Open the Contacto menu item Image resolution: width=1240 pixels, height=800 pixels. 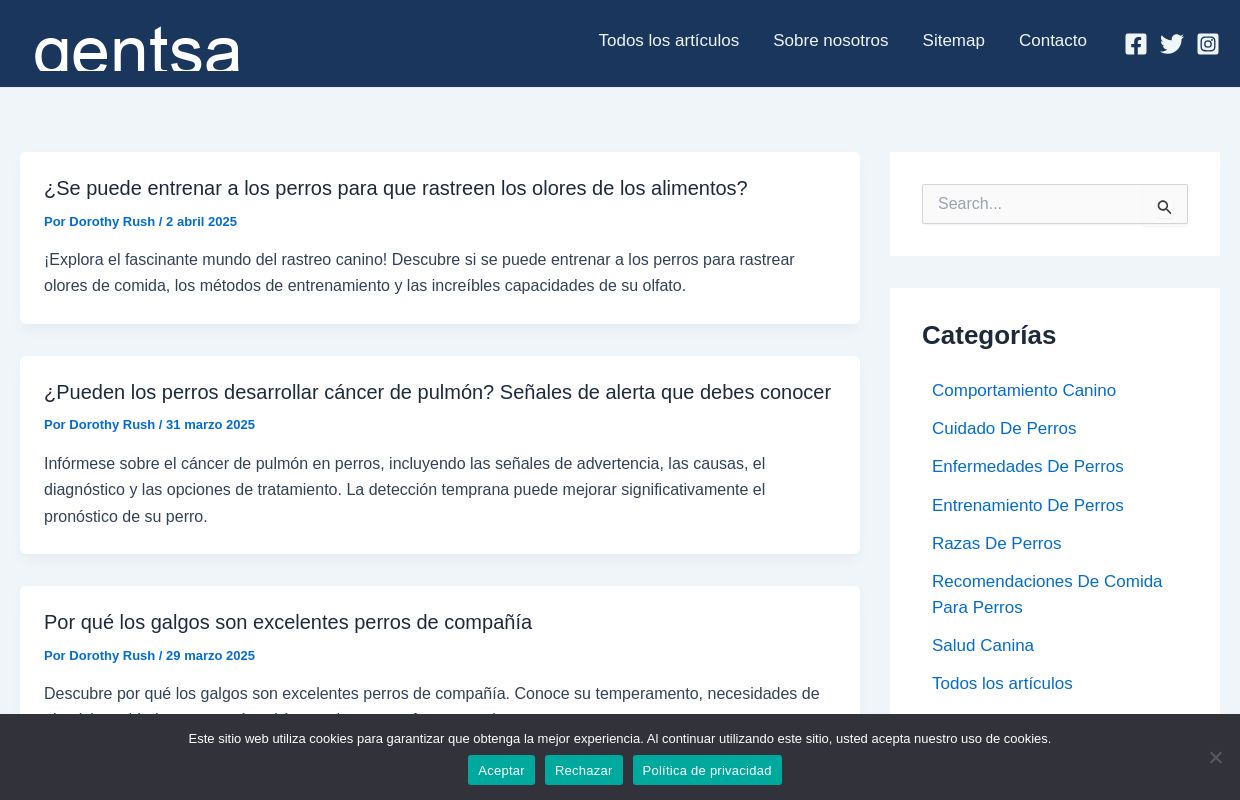tap(1053, 41)
